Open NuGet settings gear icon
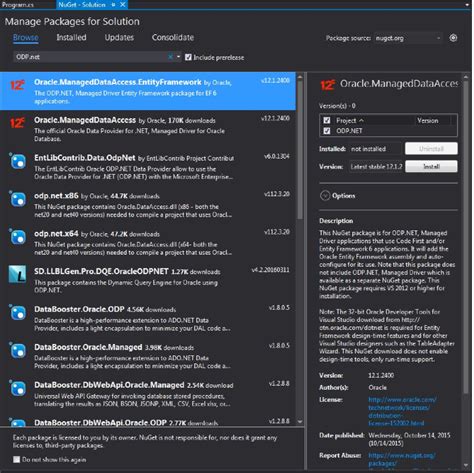This screenshot has height=473, width=474. point(453,38)
